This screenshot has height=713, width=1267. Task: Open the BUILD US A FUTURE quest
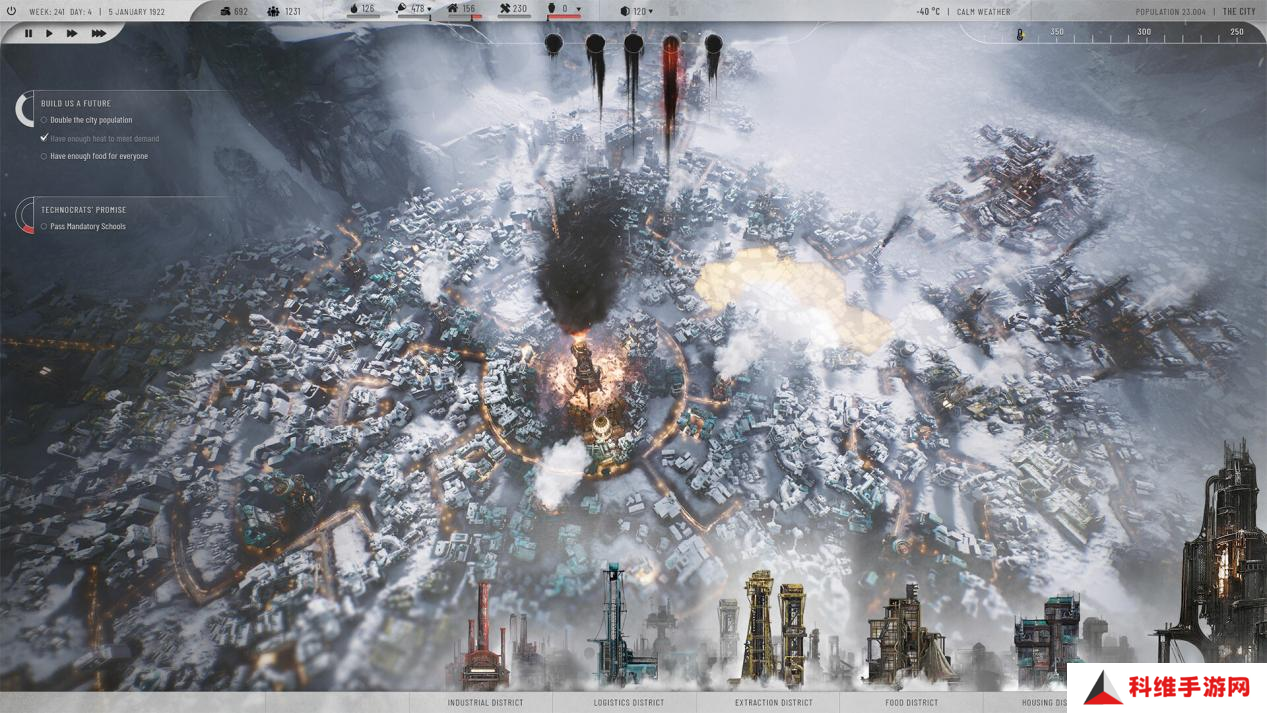click(x=76, y=104)
